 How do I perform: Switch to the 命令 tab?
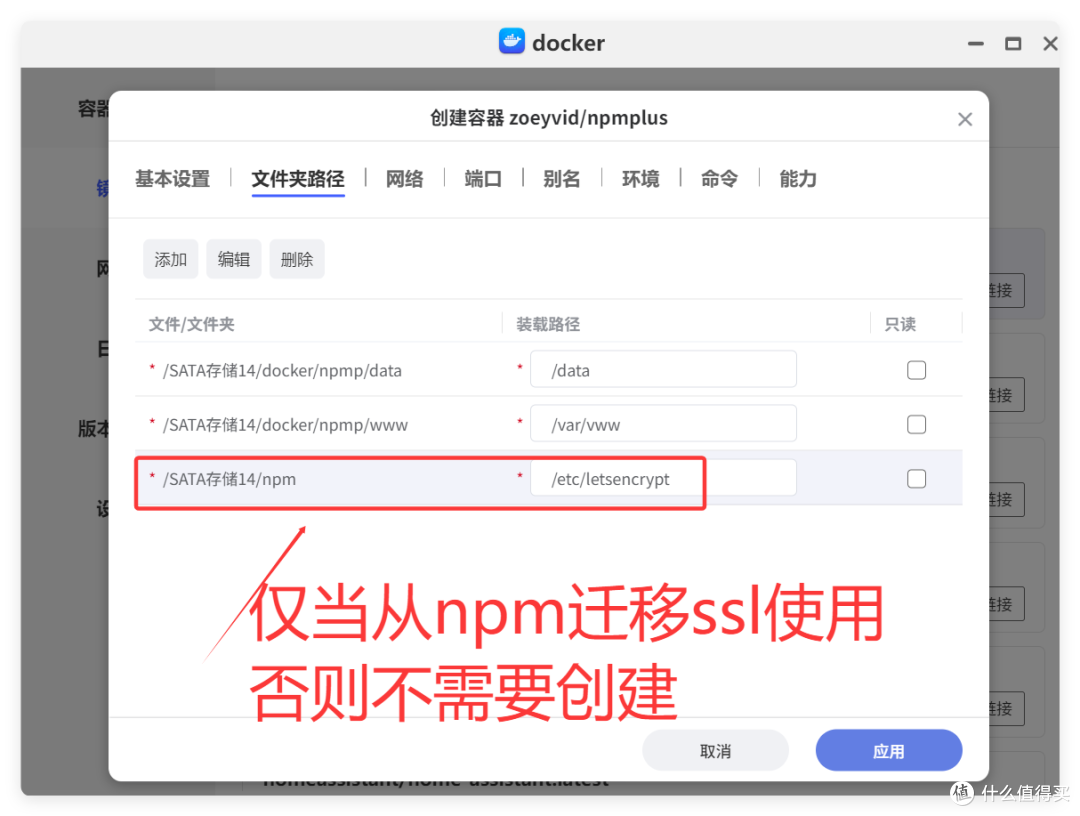[x=719, y=179]
